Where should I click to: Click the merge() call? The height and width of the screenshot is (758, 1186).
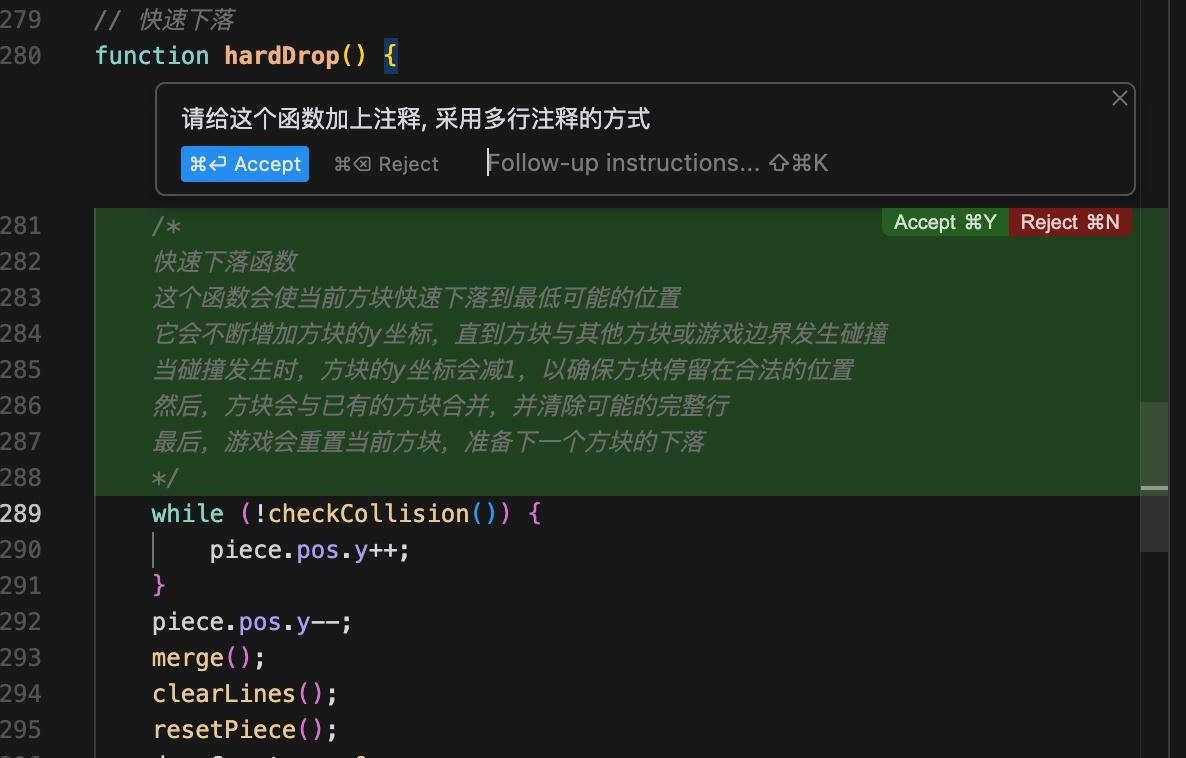208,658
